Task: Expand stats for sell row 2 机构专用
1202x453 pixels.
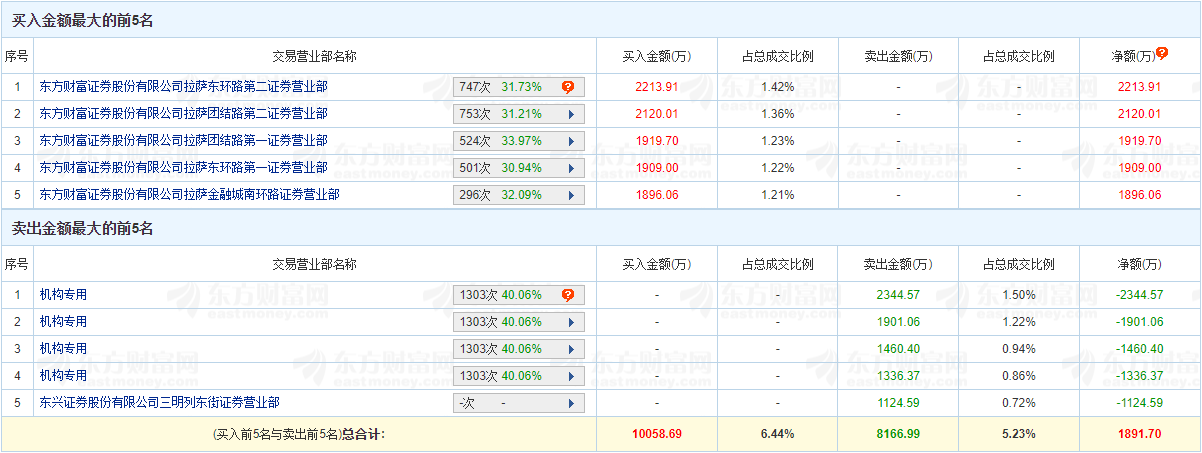Action: coord(571,322)
